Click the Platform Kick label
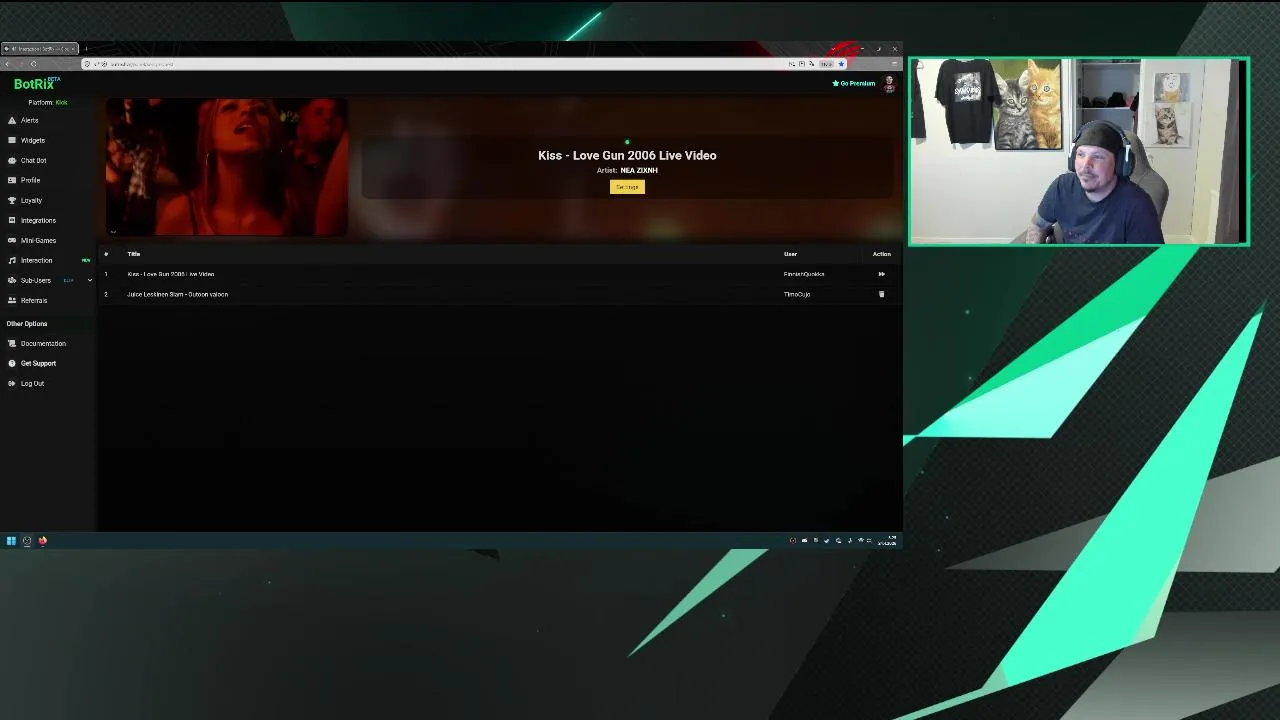1280x720 pixels. point(48,102)
